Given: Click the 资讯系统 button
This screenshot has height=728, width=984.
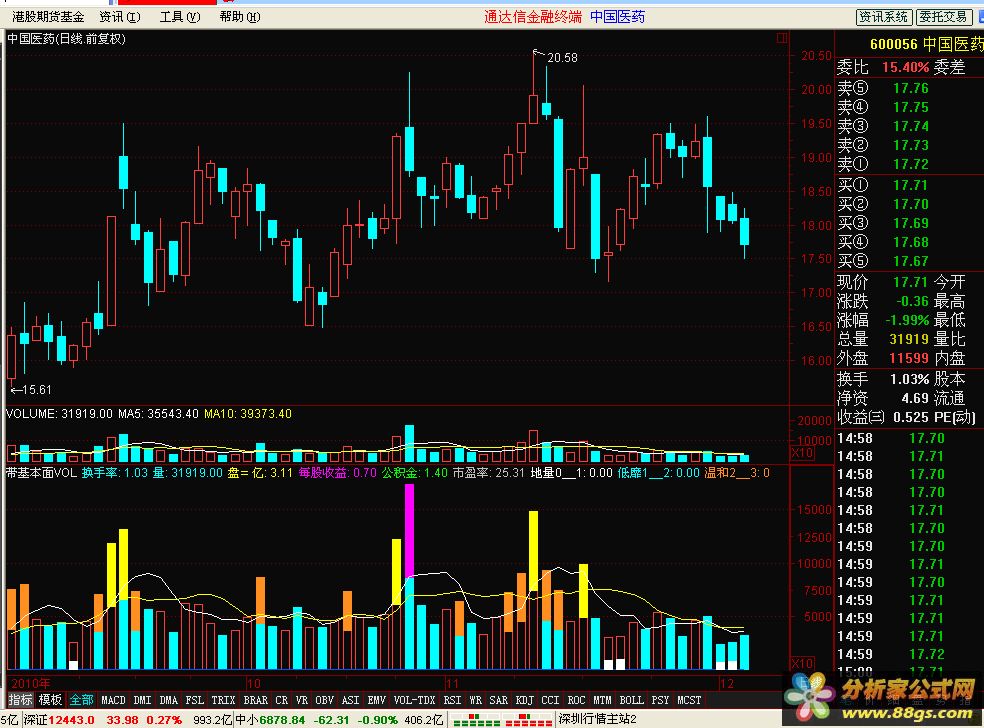Looking at the screenshot, I should [884, 17].
